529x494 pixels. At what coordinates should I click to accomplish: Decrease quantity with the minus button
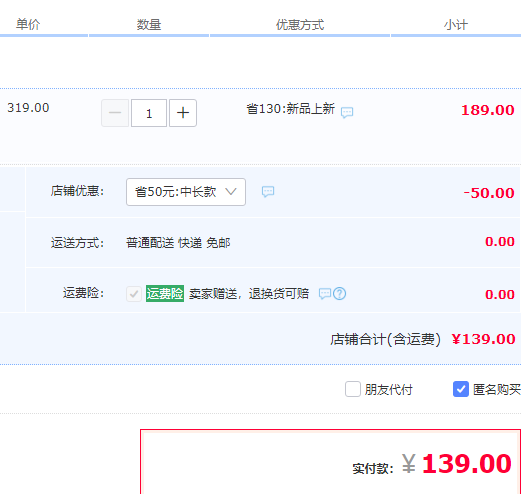tap(115, 113)
